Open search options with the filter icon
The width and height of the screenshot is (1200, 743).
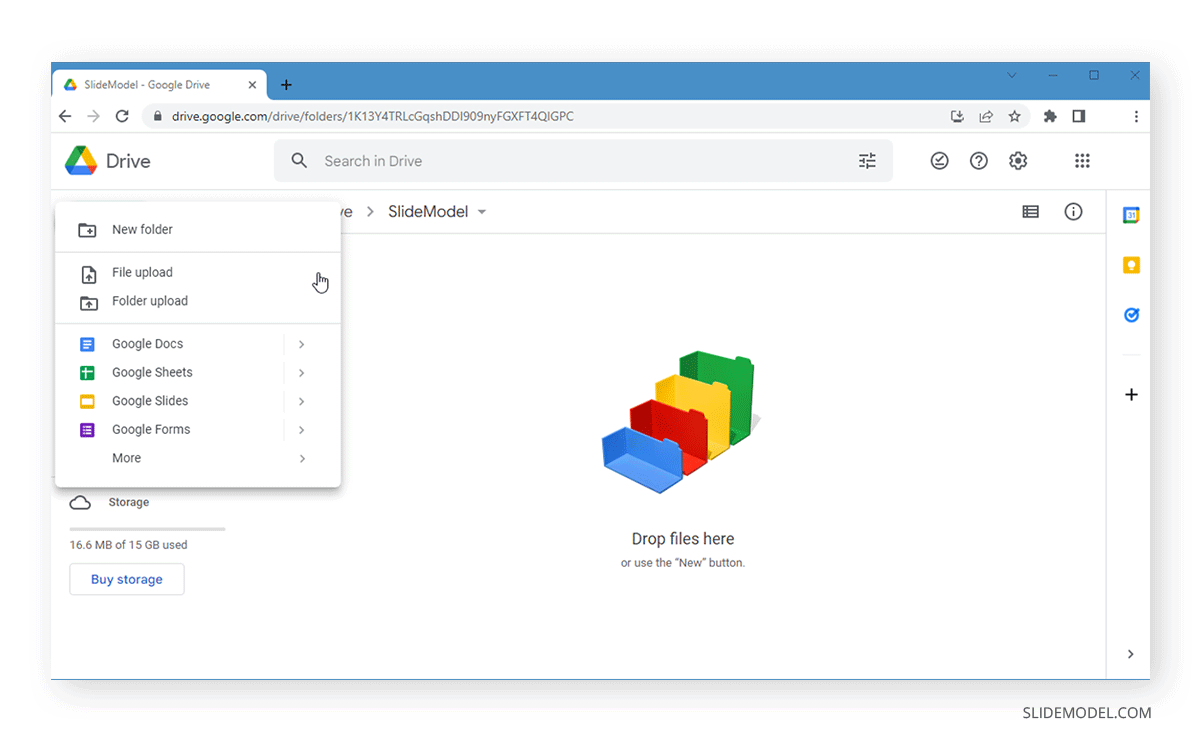point(867,160)
